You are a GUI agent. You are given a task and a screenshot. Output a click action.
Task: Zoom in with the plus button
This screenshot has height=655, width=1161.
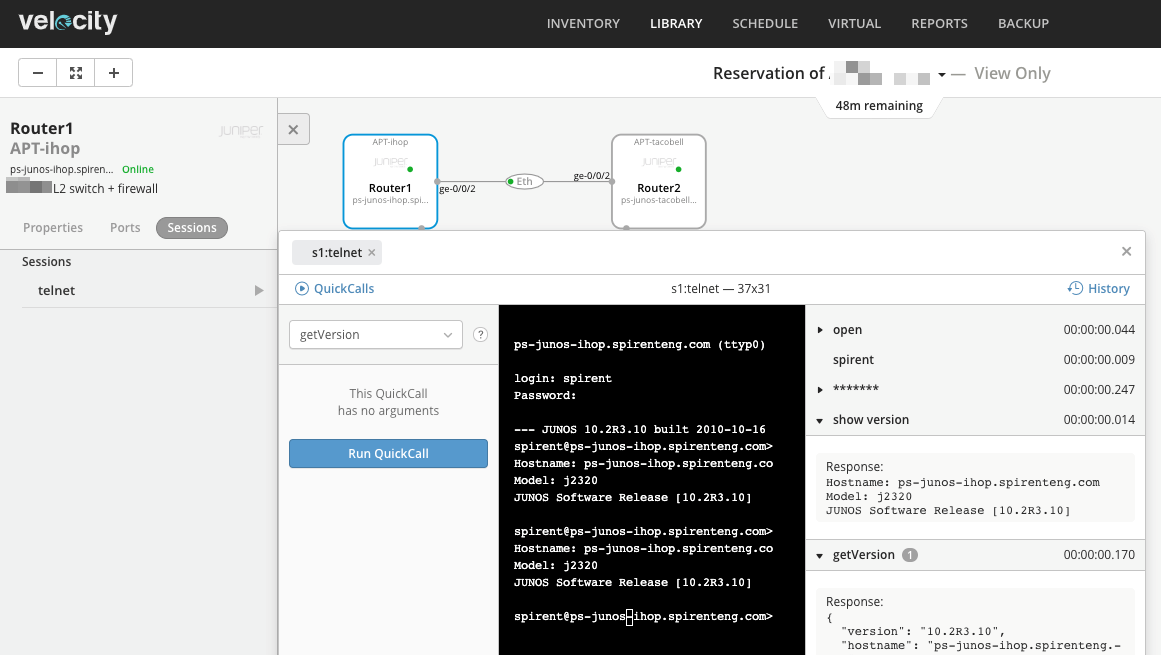tap(113, 73)
